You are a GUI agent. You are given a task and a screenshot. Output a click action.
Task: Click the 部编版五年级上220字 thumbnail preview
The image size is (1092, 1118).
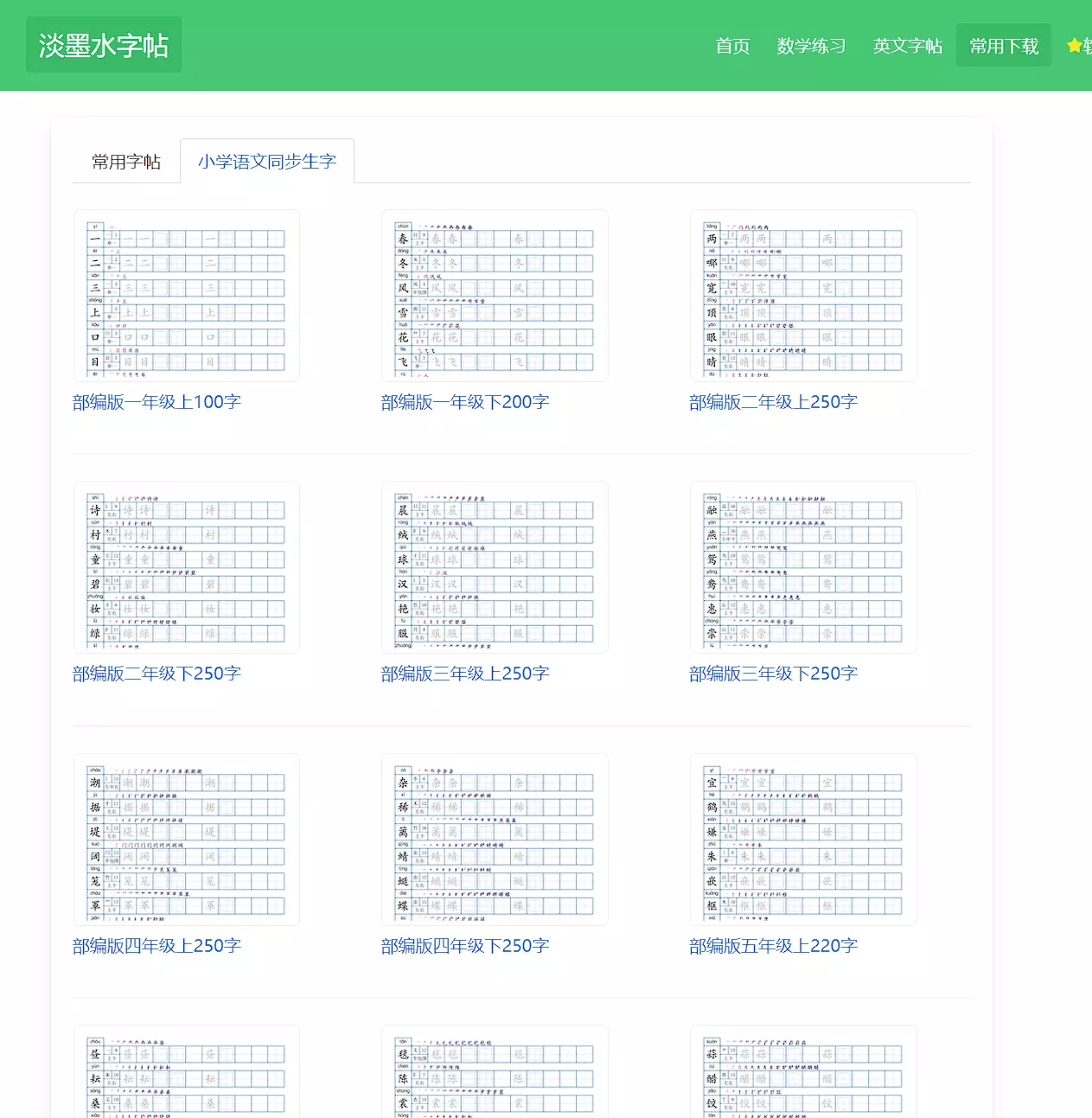coord(803,840)
